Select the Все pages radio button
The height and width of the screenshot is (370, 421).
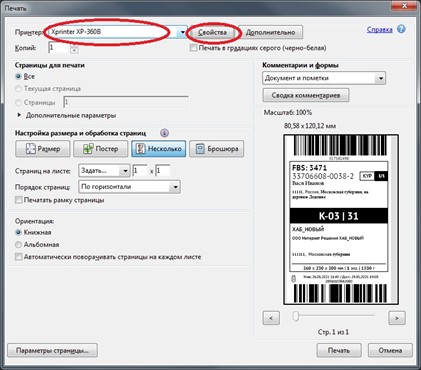click(18, 76)
